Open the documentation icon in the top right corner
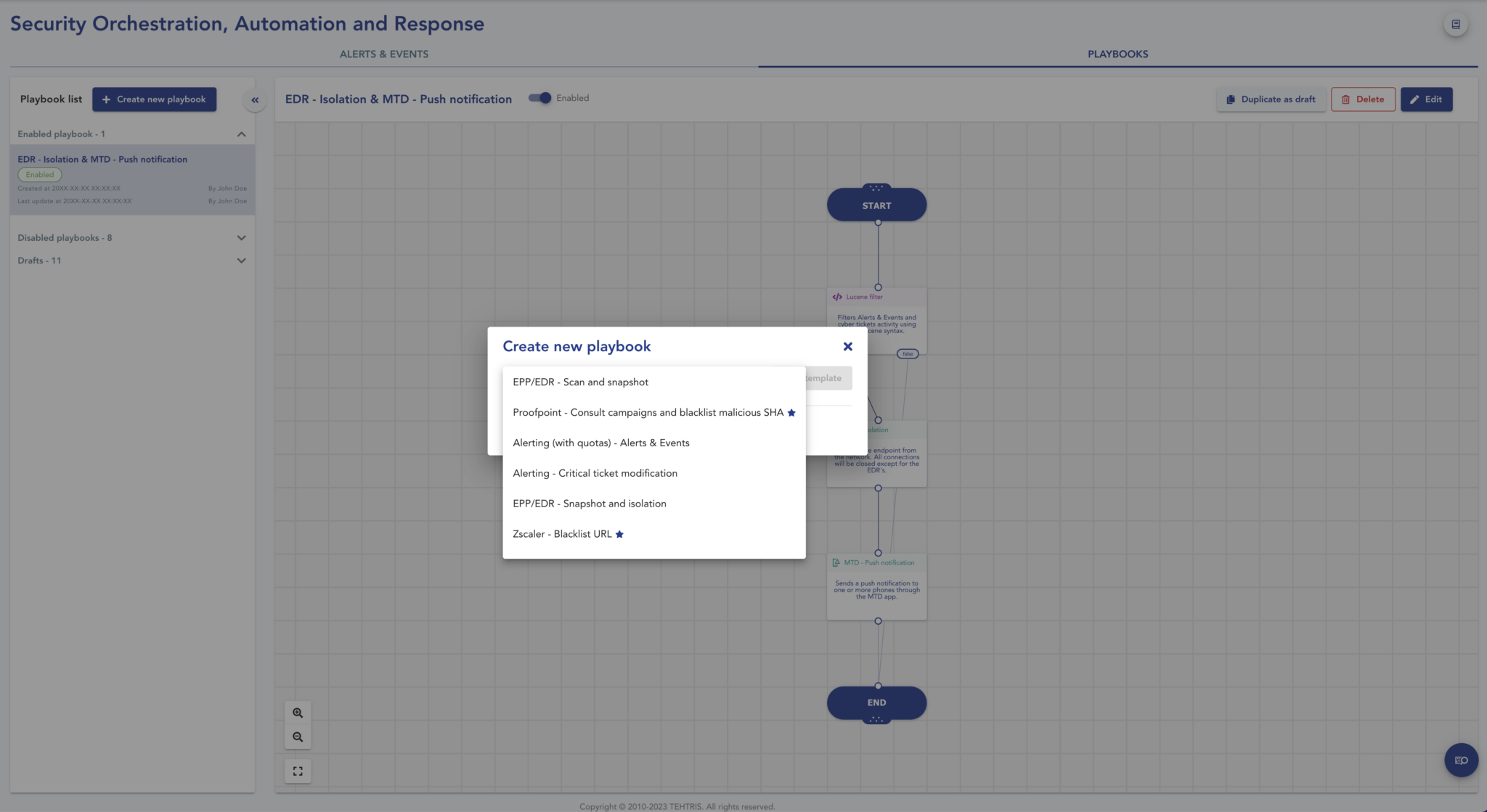 pyautogui.click(x=1457, y=23)
